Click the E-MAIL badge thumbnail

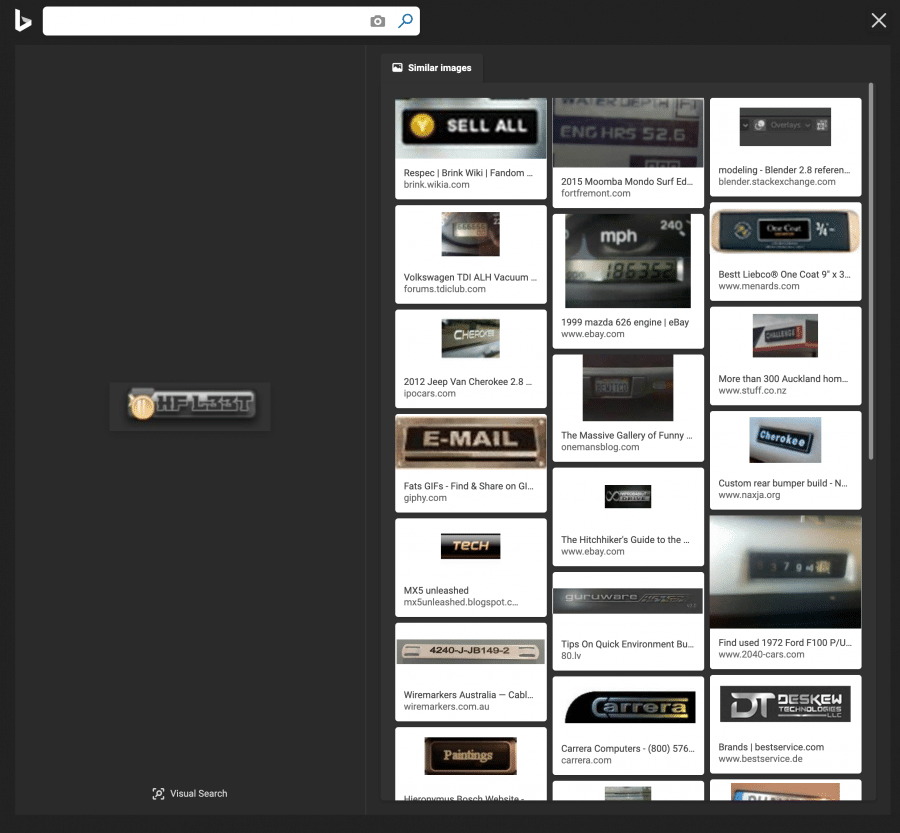click(470, 441)
